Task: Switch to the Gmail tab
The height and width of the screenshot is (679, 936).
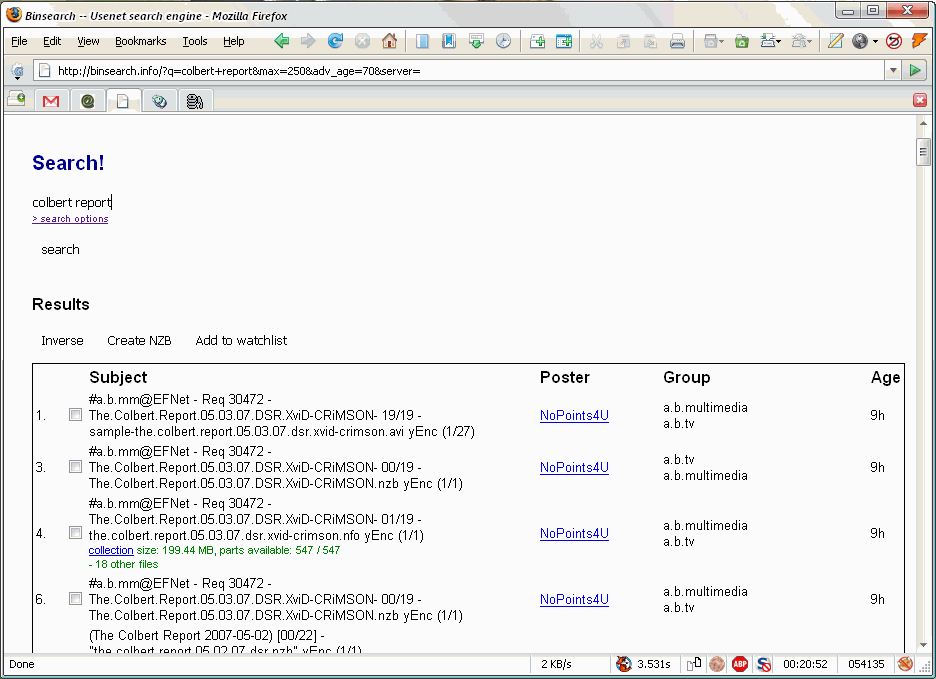Action: 51,100
